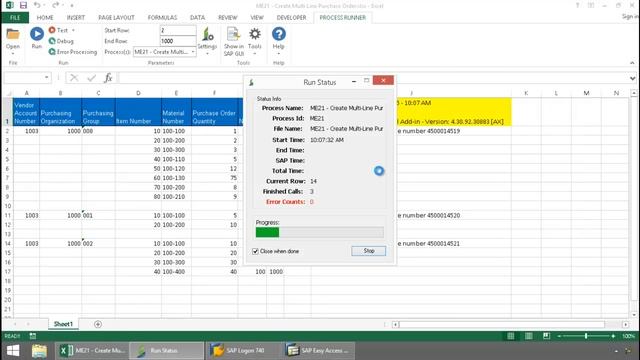Click the Insert Function fx icon

[108, 78]
